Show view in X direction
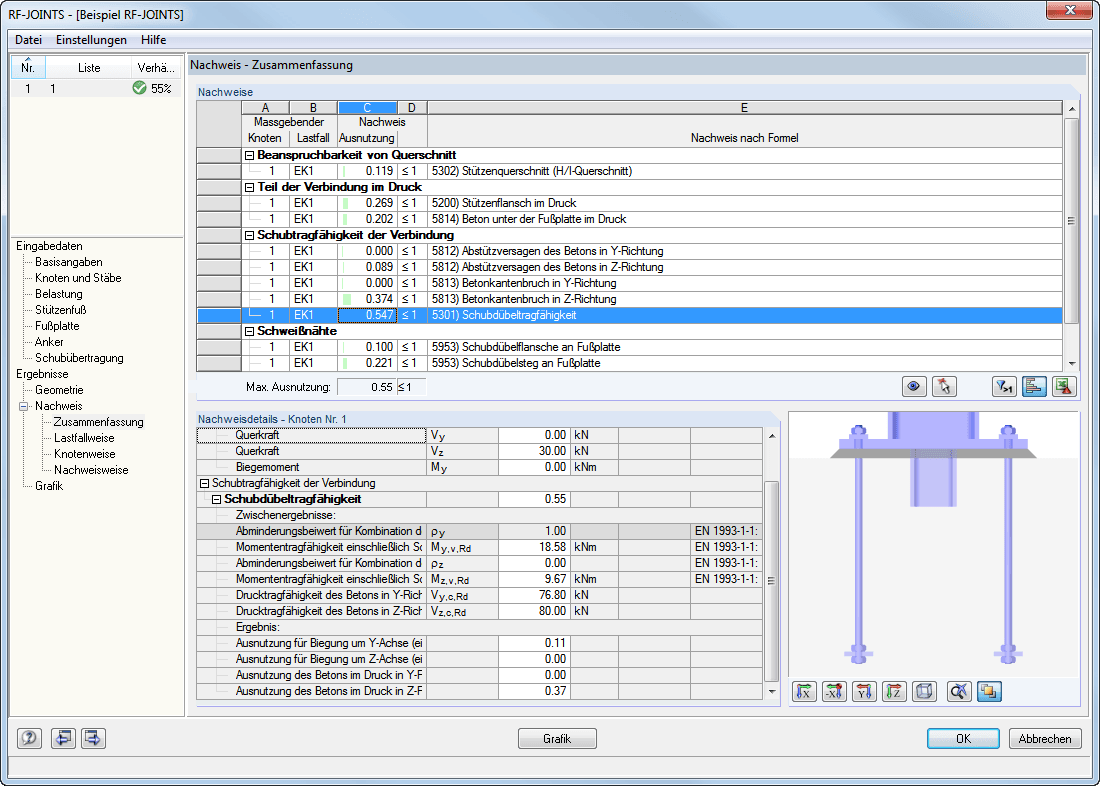The width and height of the screenshot is (1100, 786). coord(804,691)
